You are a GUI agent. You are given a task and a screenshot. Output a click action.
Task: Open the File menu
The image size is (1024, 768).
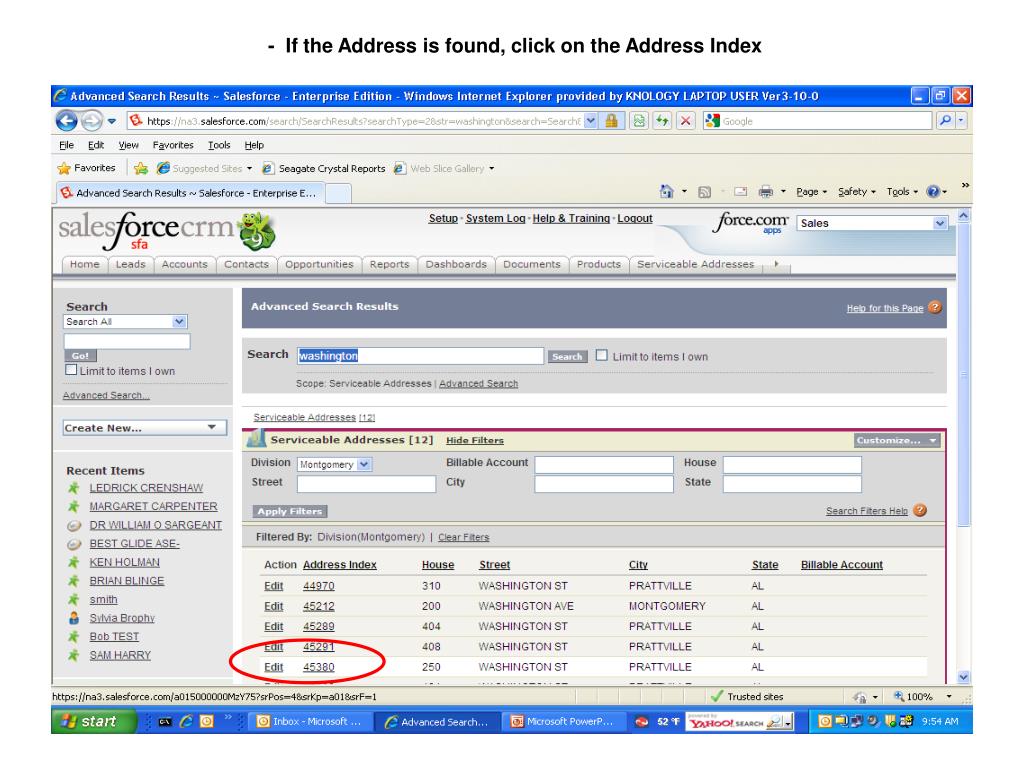(67, 145)
